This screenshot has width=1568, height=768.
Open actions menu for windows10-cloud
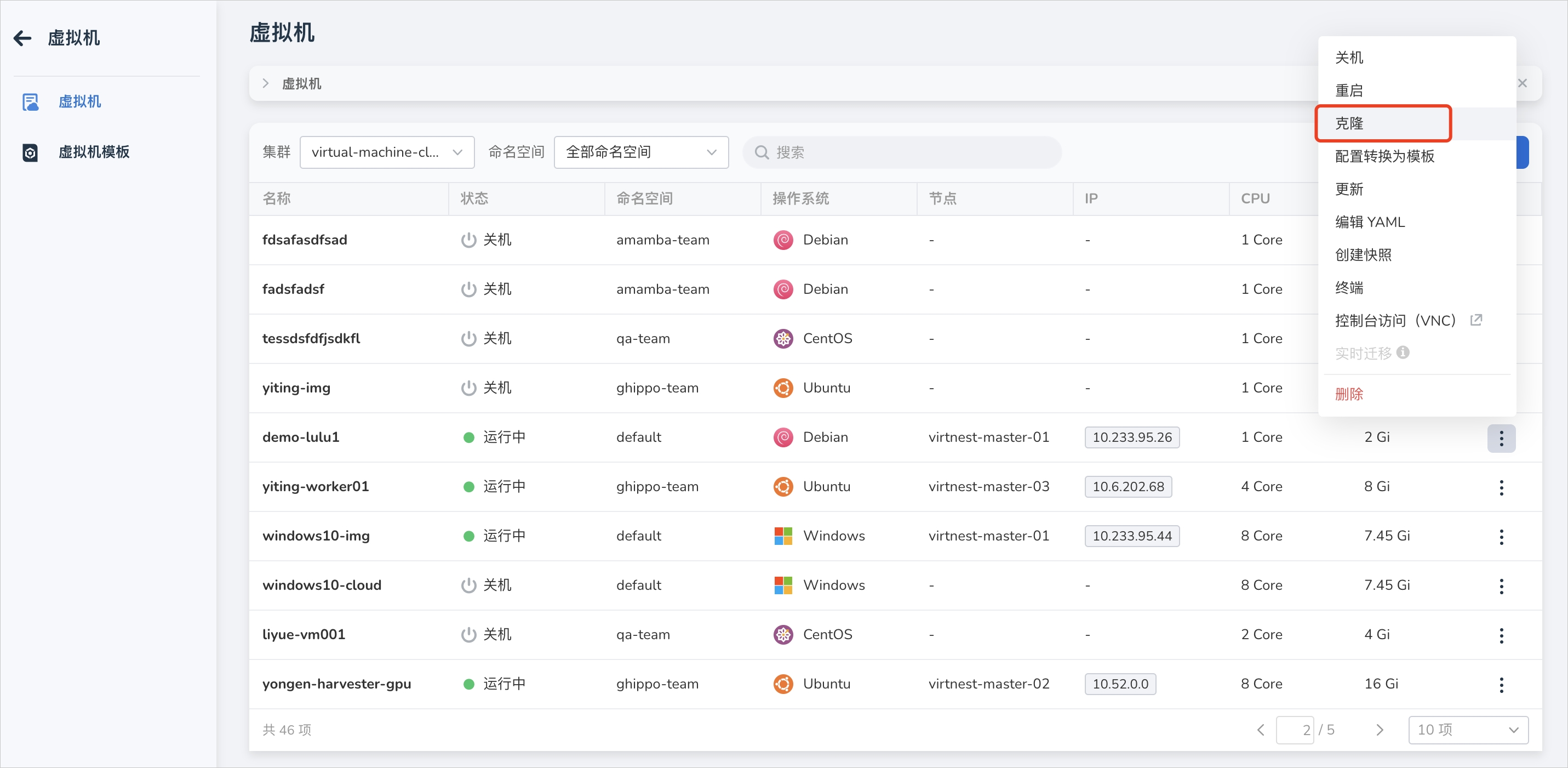tap(1501, 587)
